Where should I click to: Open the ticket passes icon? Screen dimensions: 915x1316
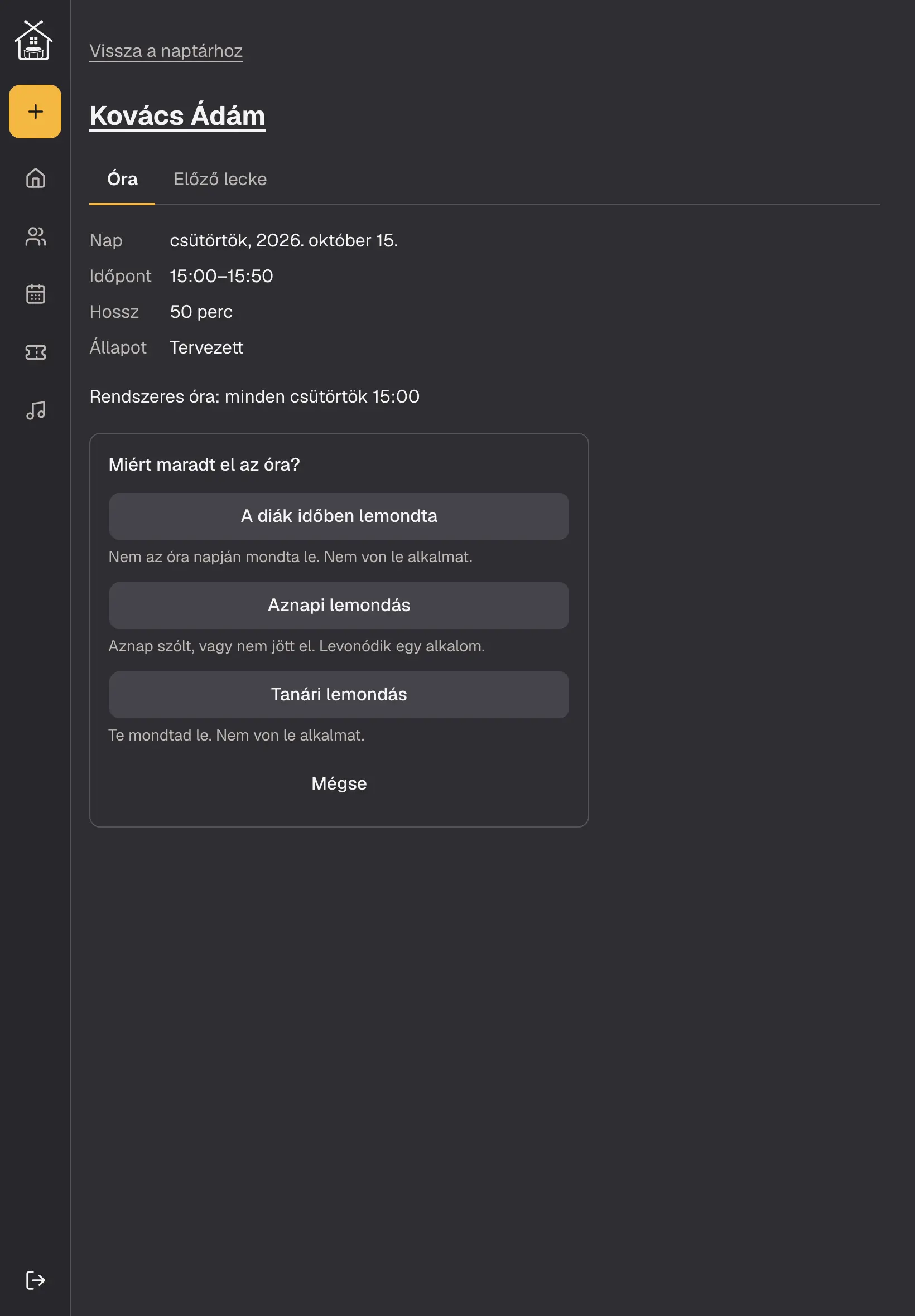coord(36,352)
